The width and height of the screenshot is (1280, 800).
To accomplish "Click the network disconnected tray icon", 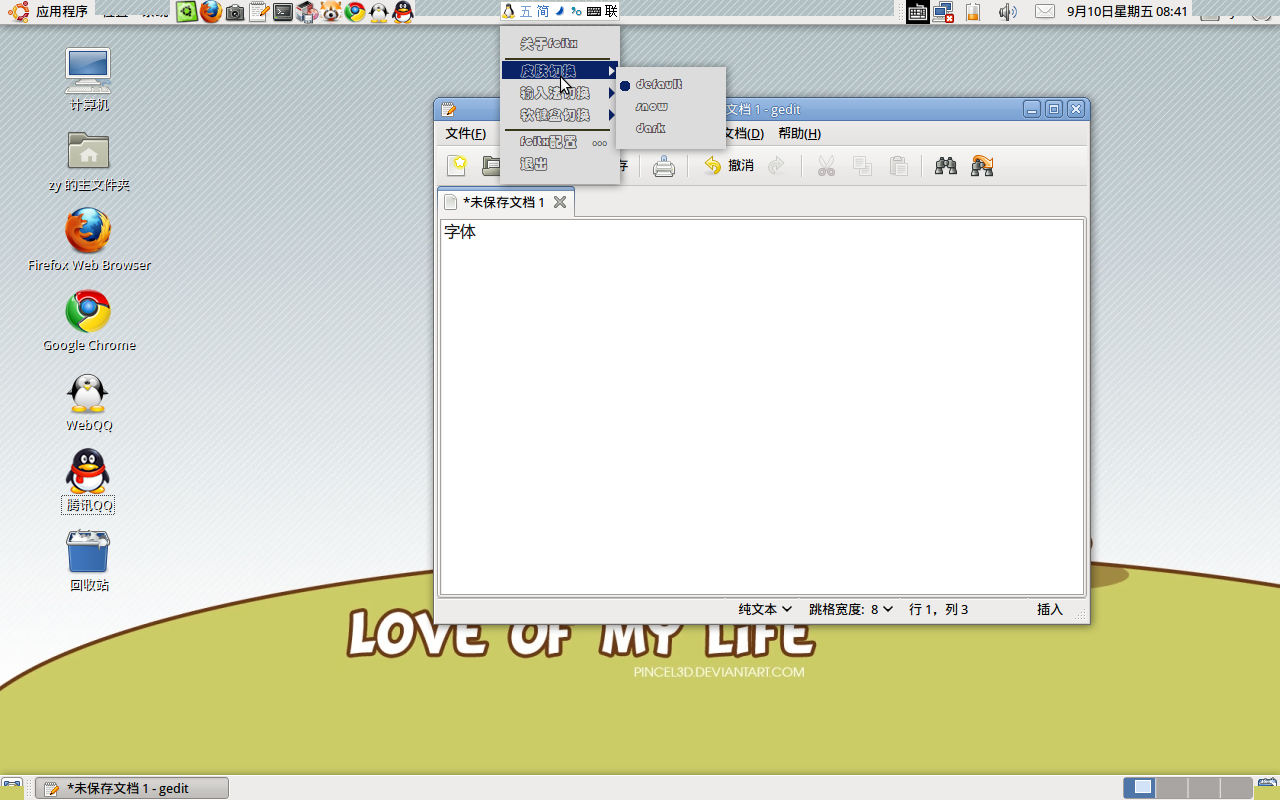I will coord(944,12).
